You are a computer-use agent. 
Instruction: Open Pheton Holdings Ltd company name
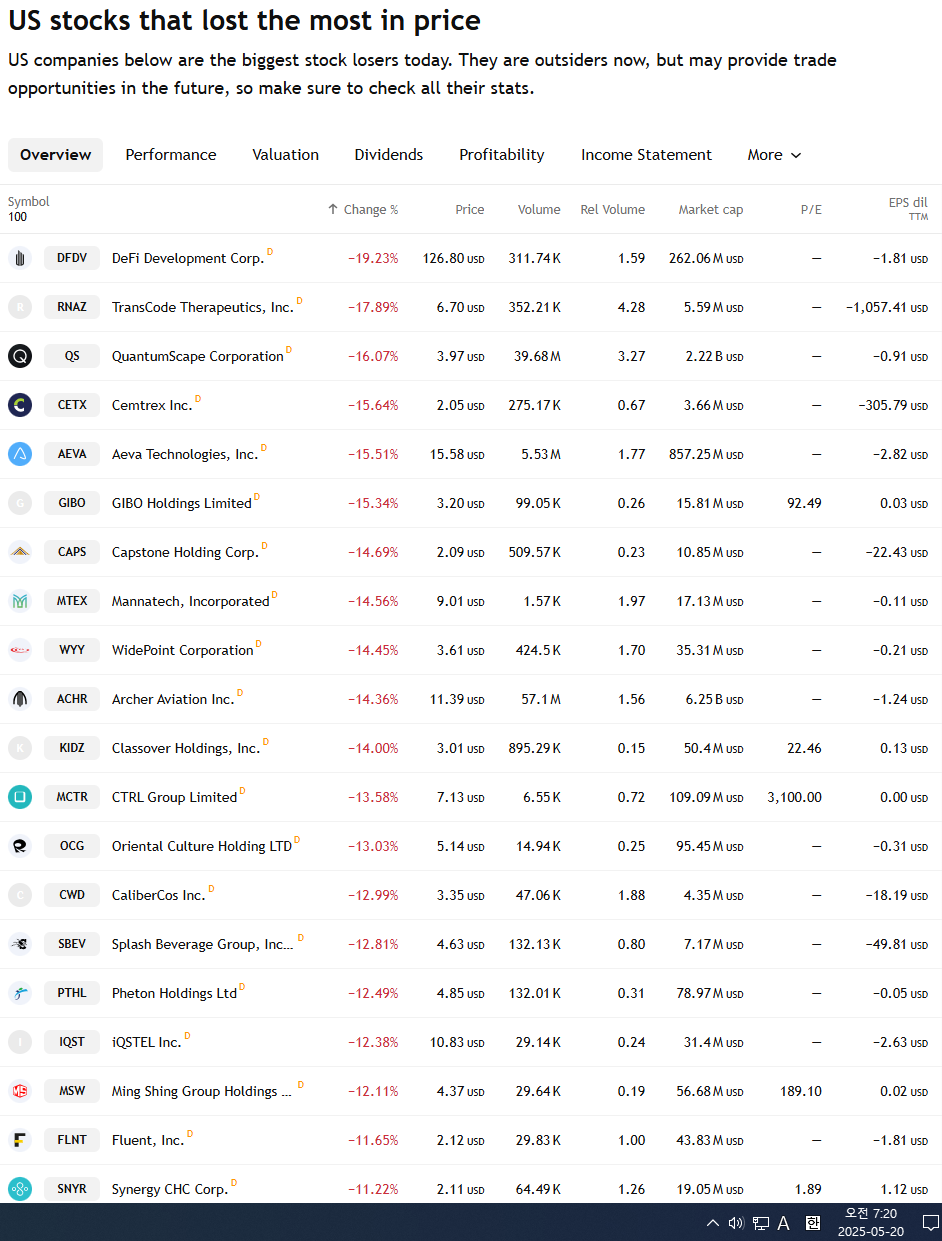click(x=175, y=993)
